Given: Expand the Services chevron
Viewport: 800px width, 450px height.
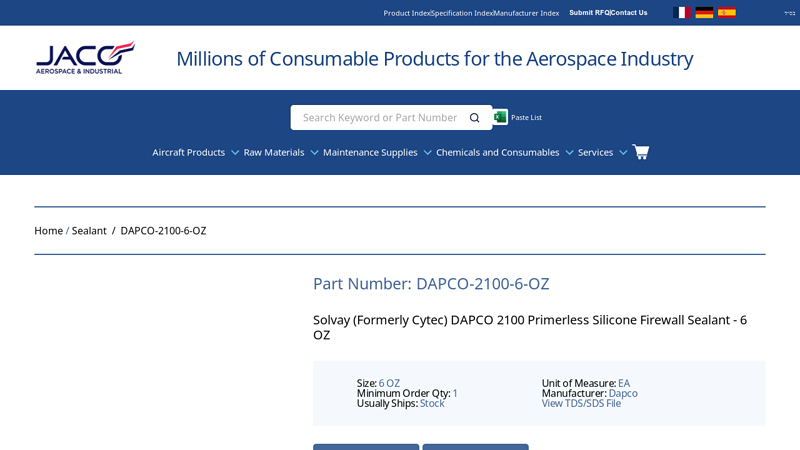Looking at the screenshot, I should tap(623, 153).
